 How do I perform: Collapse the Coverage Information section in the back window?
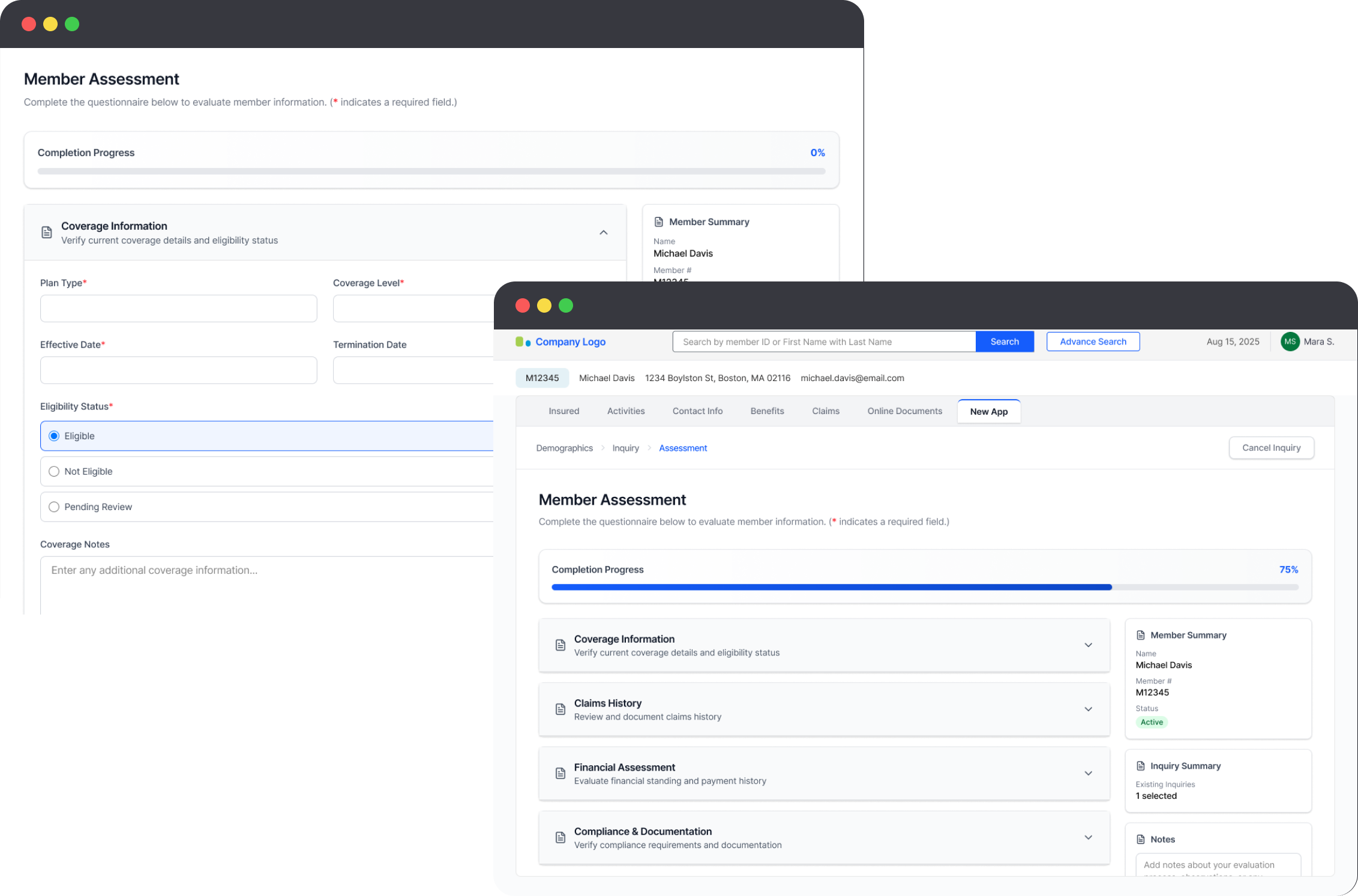click(x=604, y=233)
